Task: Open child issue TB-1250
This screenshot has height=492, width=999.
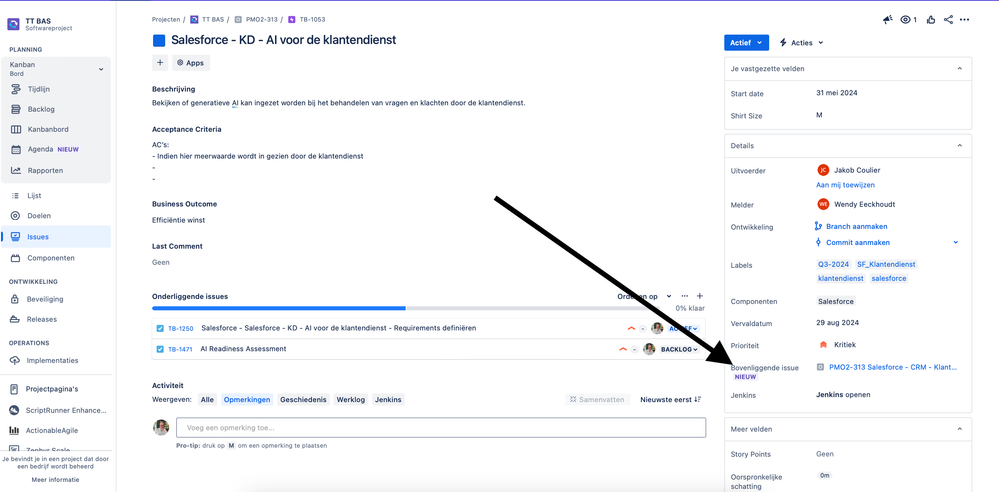Action: [x=180, y=328]
